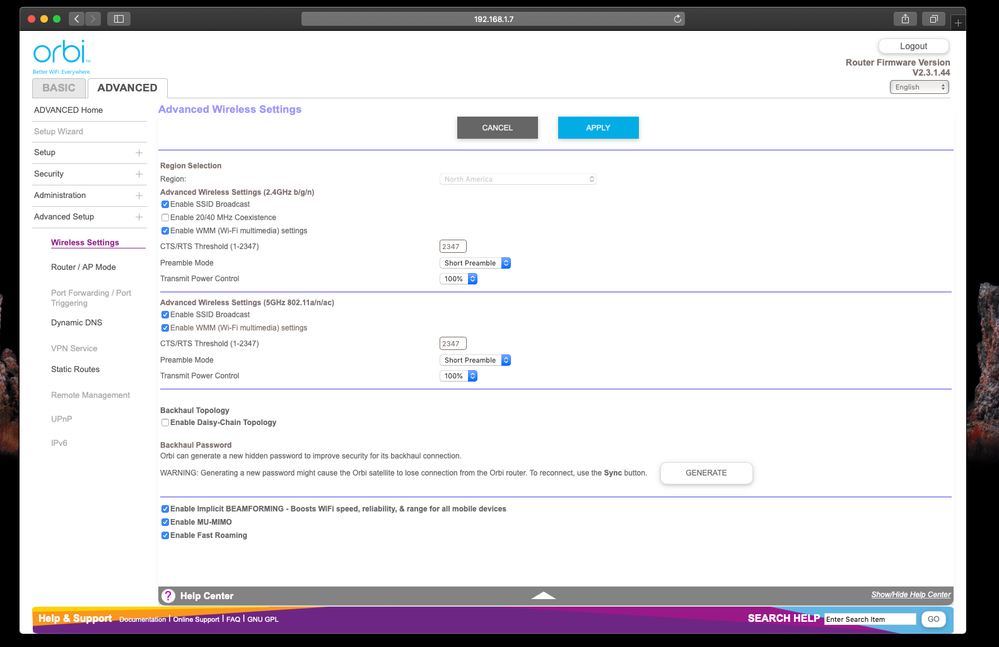Go back with Safari's back arrow
The width and height of the screenshot is (999, 647).
(76, 19)
